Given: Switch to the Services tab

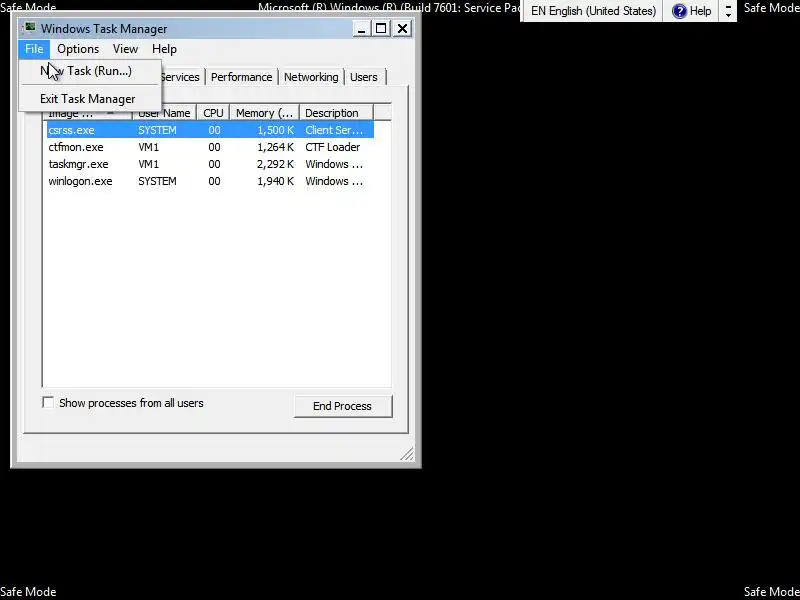Looking at the screenshot, I should [x=183, y=77].
